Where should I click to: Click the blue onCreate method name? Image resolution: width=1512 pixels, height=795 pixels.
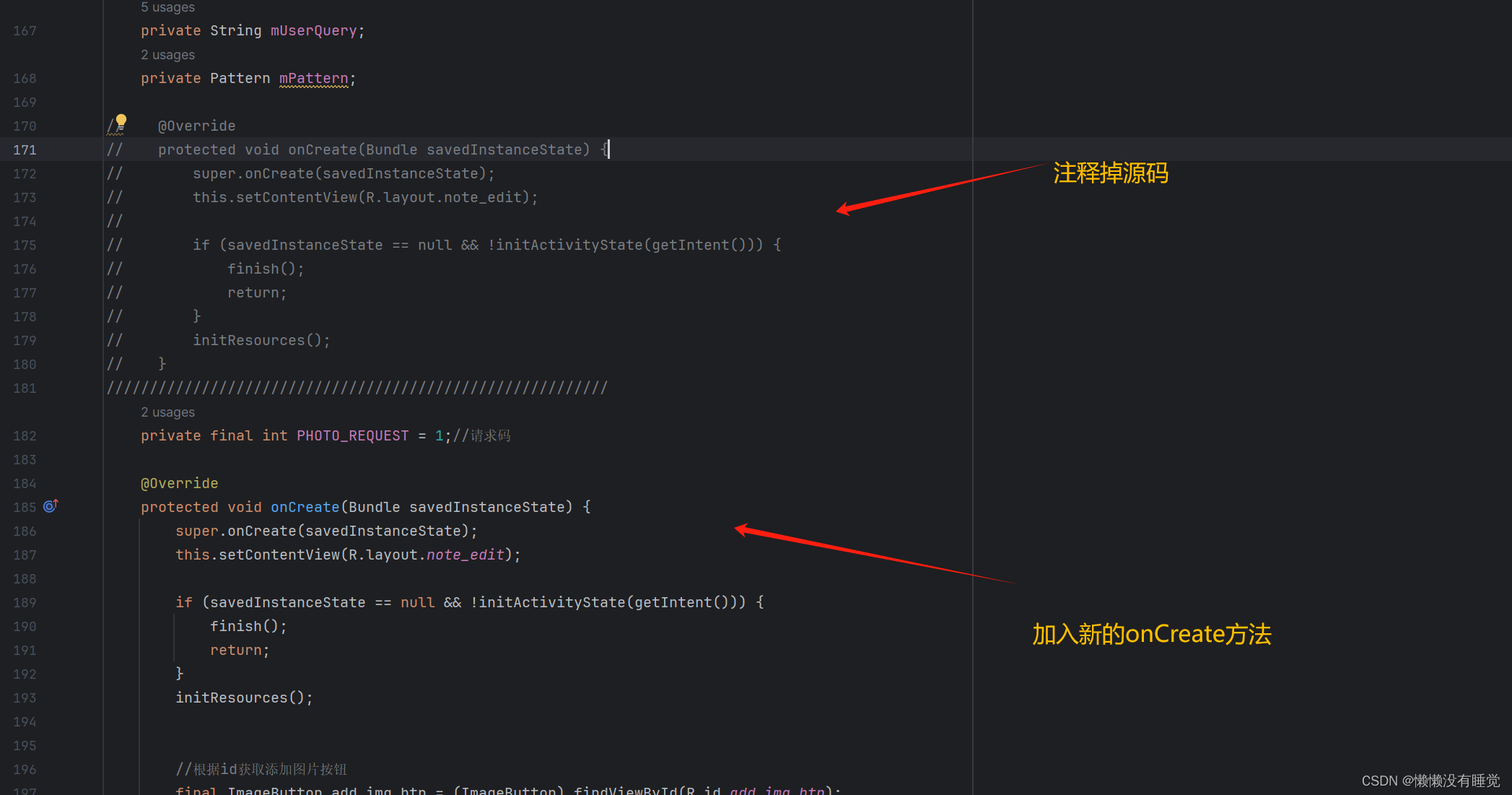click(305, 507)
